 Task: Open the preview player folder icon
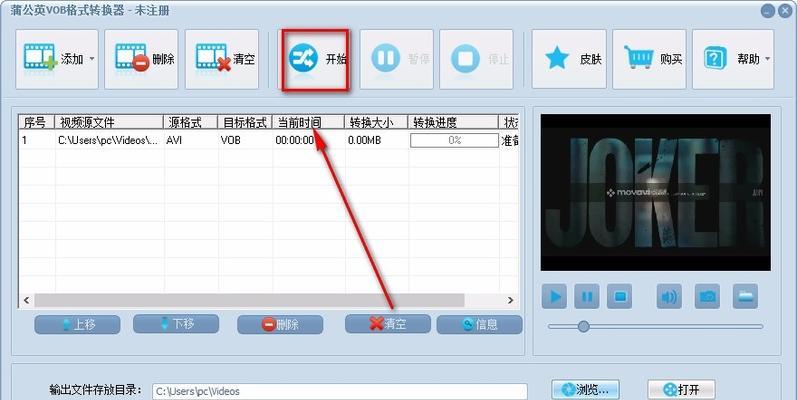(745, 296)
